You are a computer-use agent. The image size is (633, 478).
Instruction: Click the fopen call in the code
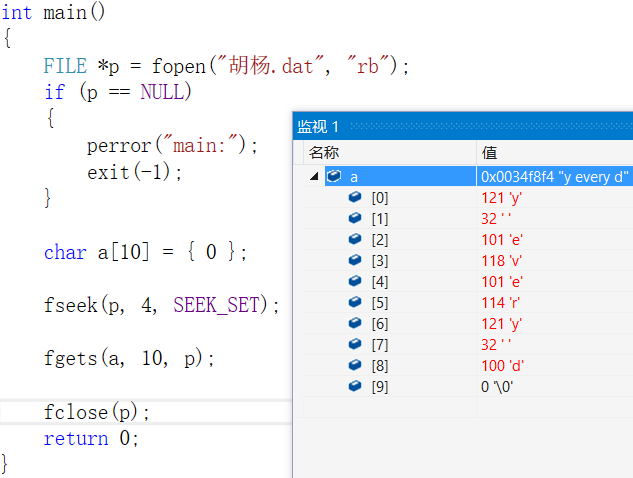[x=179, y=66]
